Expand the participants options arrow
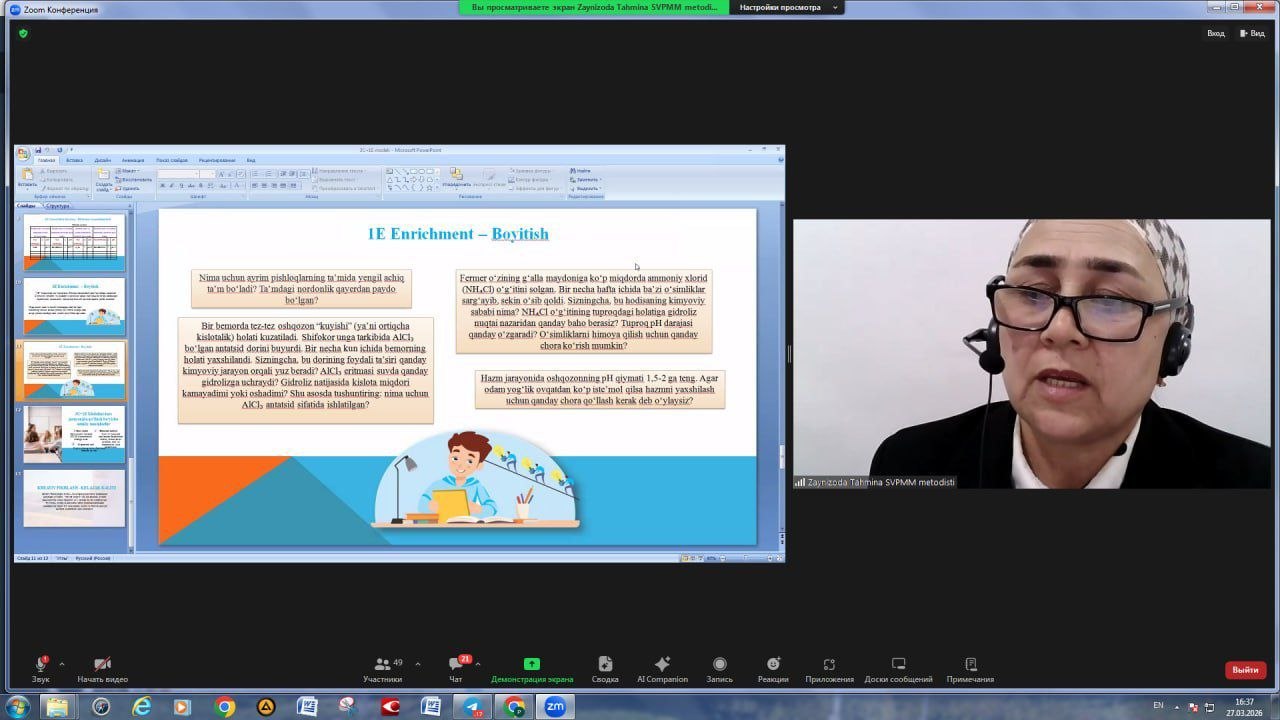 tap(418, 663)
